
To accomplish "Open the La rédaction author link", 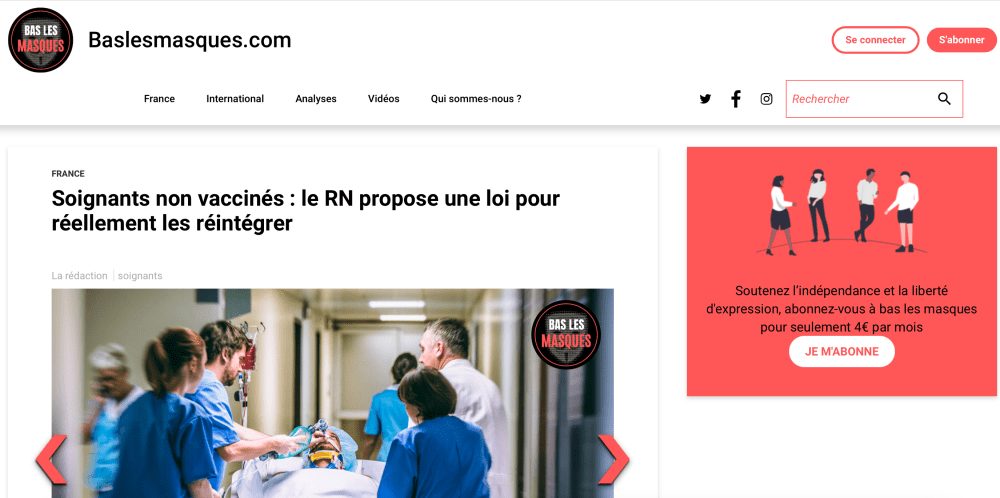I will [x=79, y=276].
